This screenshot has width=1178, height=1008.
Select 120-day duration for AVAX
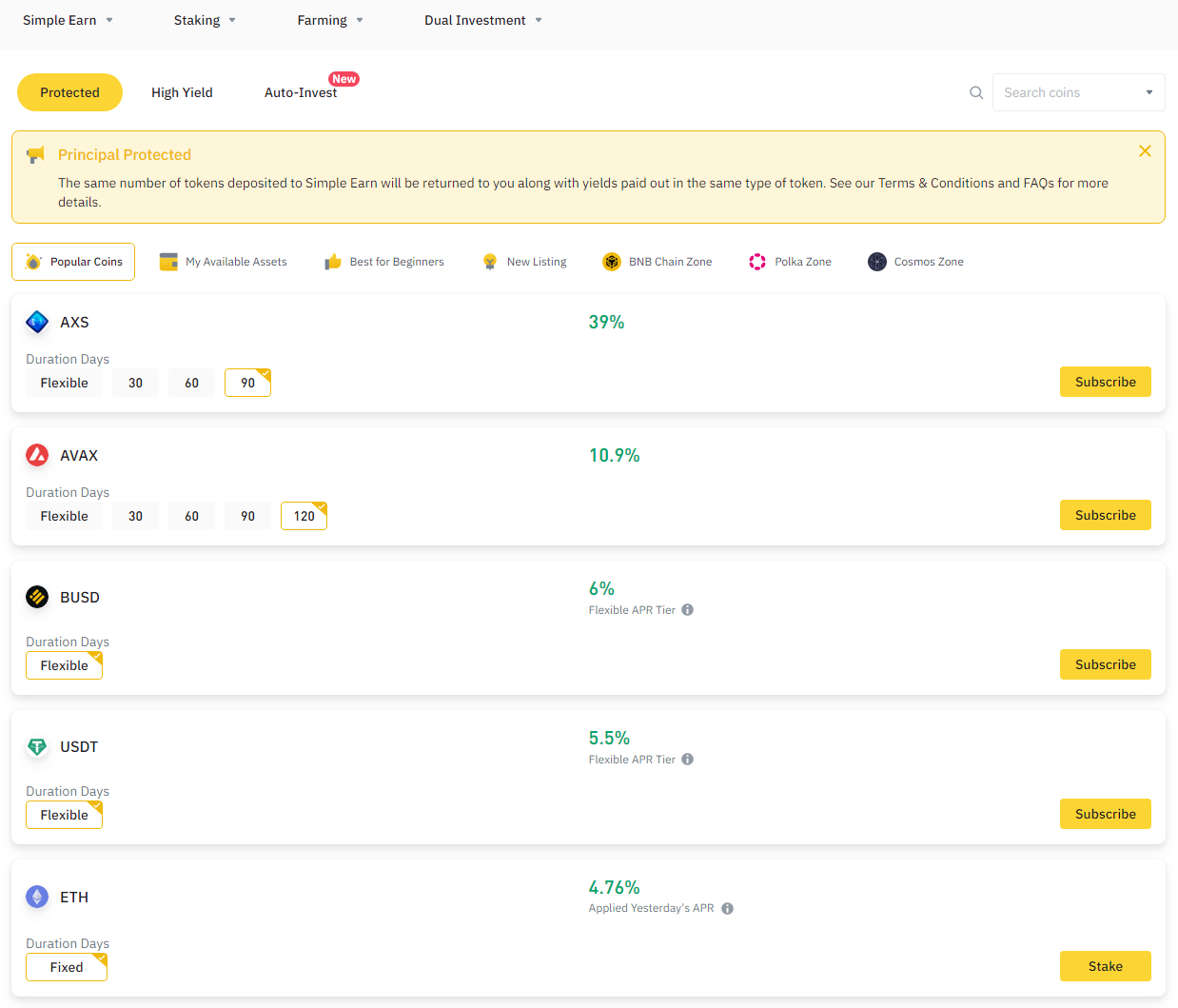(x=304, y=516)
